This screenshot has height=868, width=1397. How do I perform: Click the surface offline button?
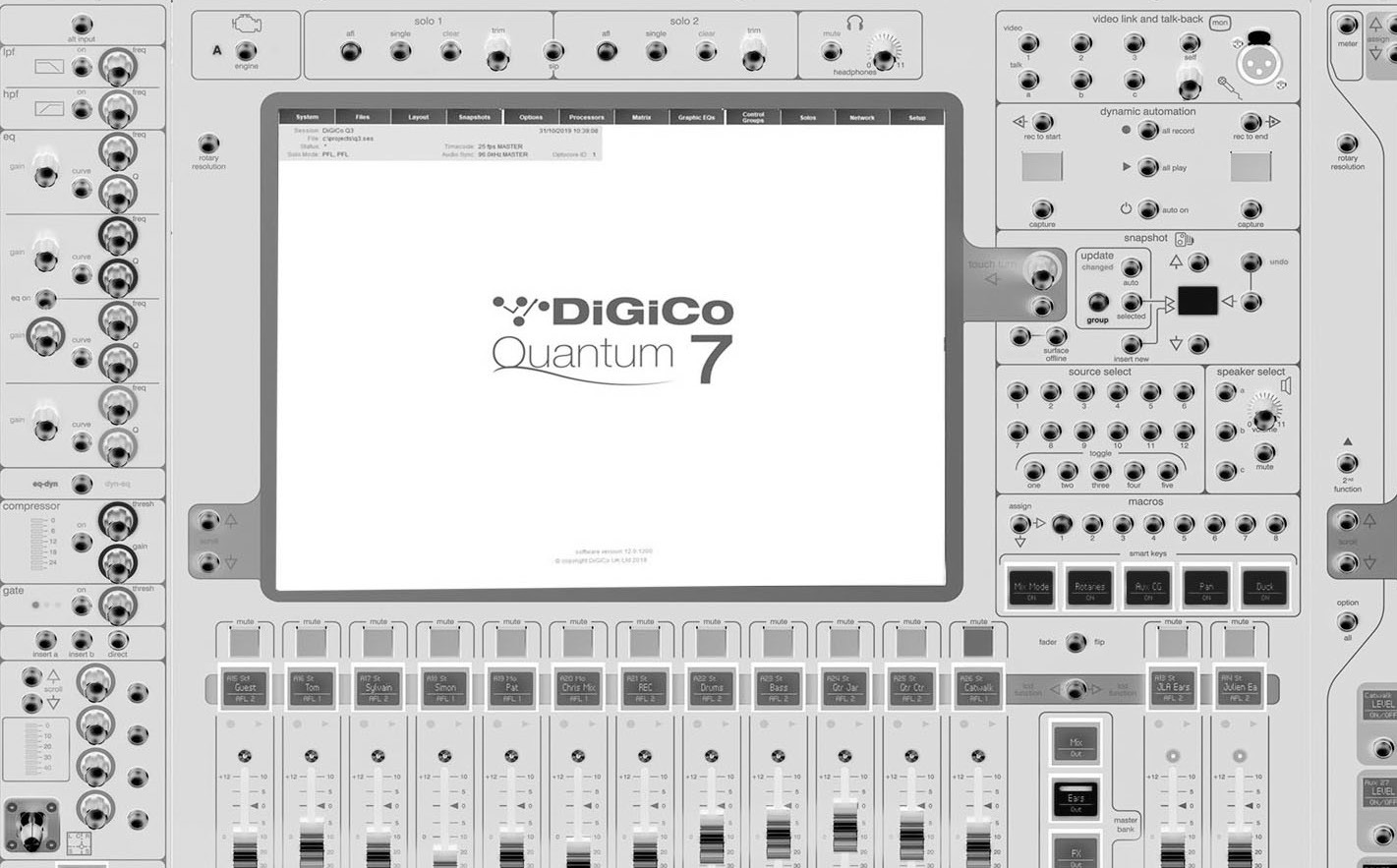1056,338
